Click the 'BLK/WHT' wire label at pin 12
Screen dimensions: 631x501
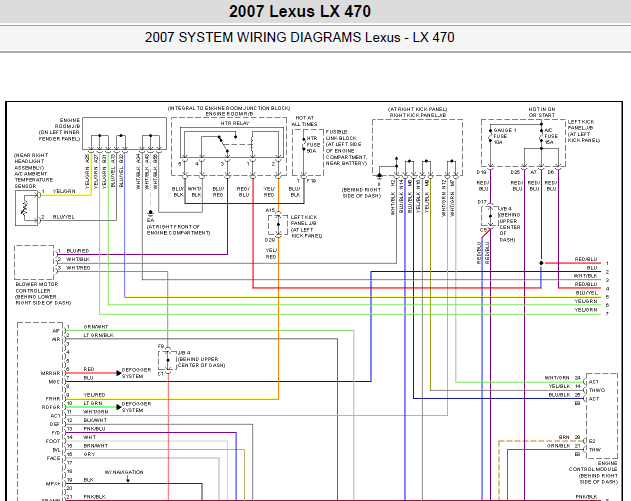coord(95,420)
